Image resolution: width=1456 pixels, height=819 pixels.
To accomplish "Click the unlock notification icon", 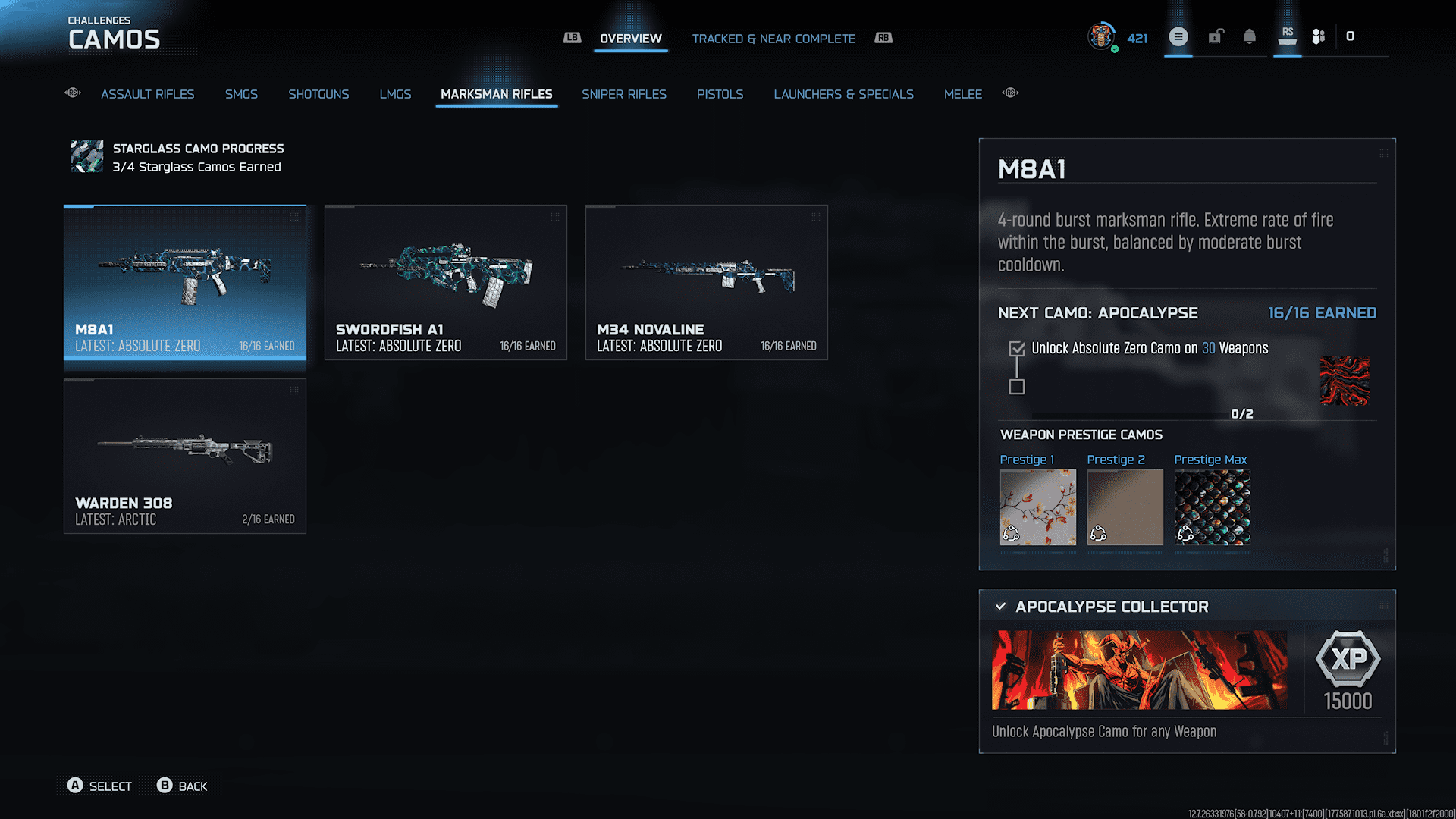I will (x=1216, y=36).
